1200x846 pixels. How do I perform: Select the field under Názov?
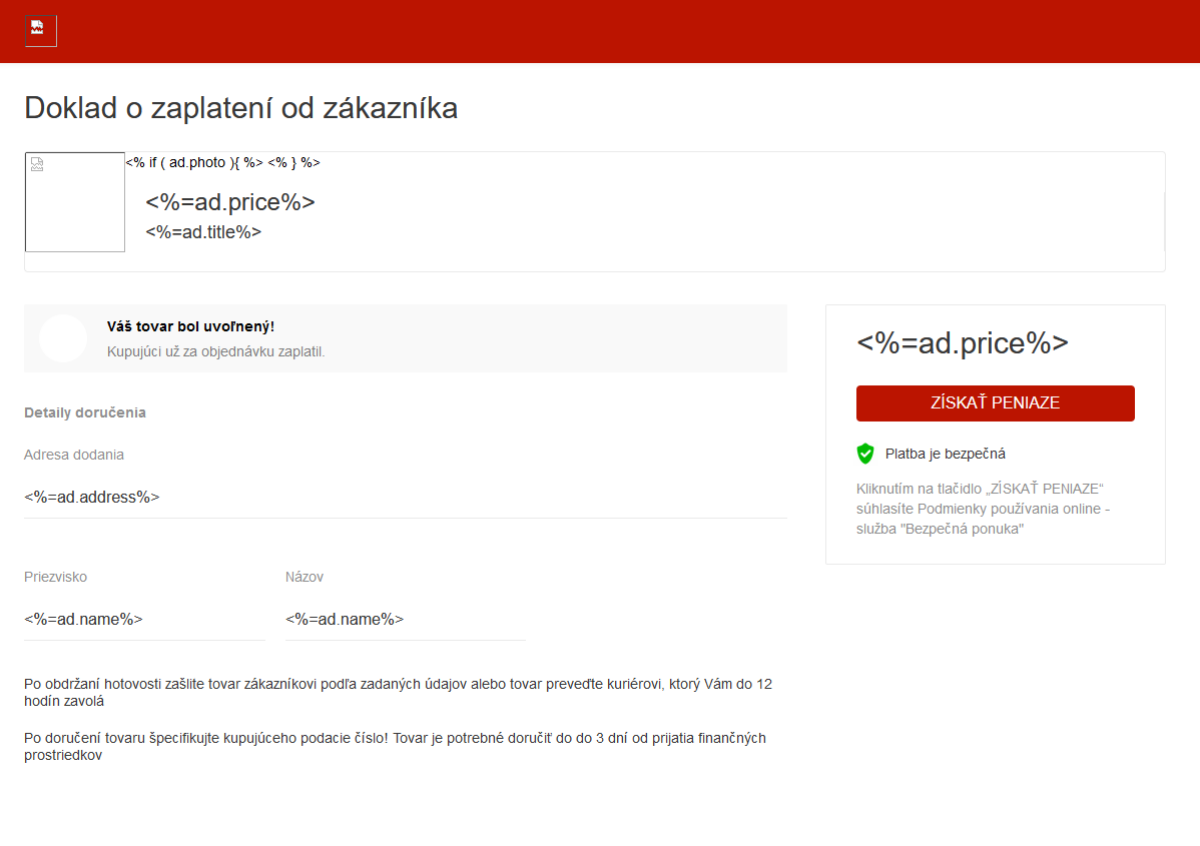click(x=405, y=619)
